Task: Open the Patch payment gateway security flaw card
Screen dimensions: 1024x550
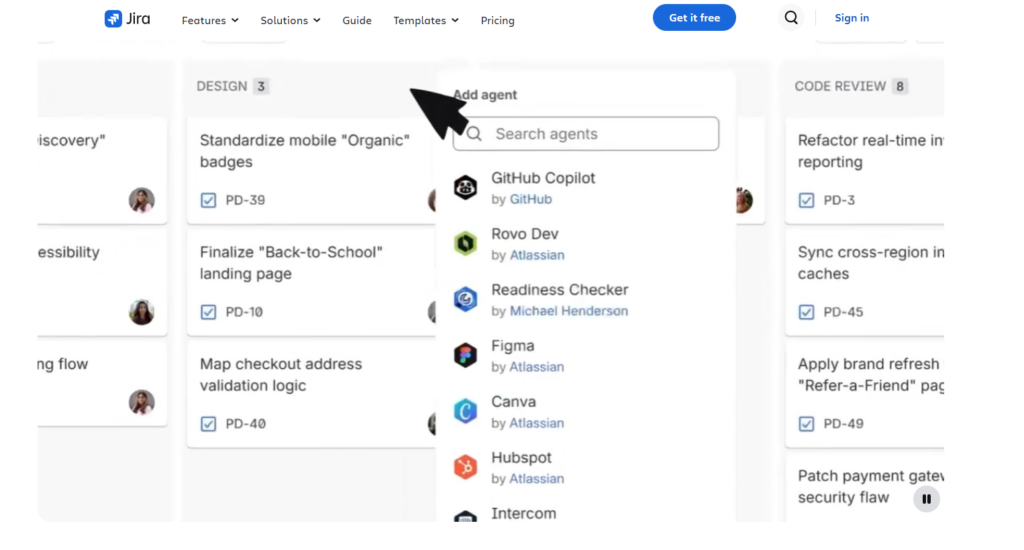Action: 865,488
